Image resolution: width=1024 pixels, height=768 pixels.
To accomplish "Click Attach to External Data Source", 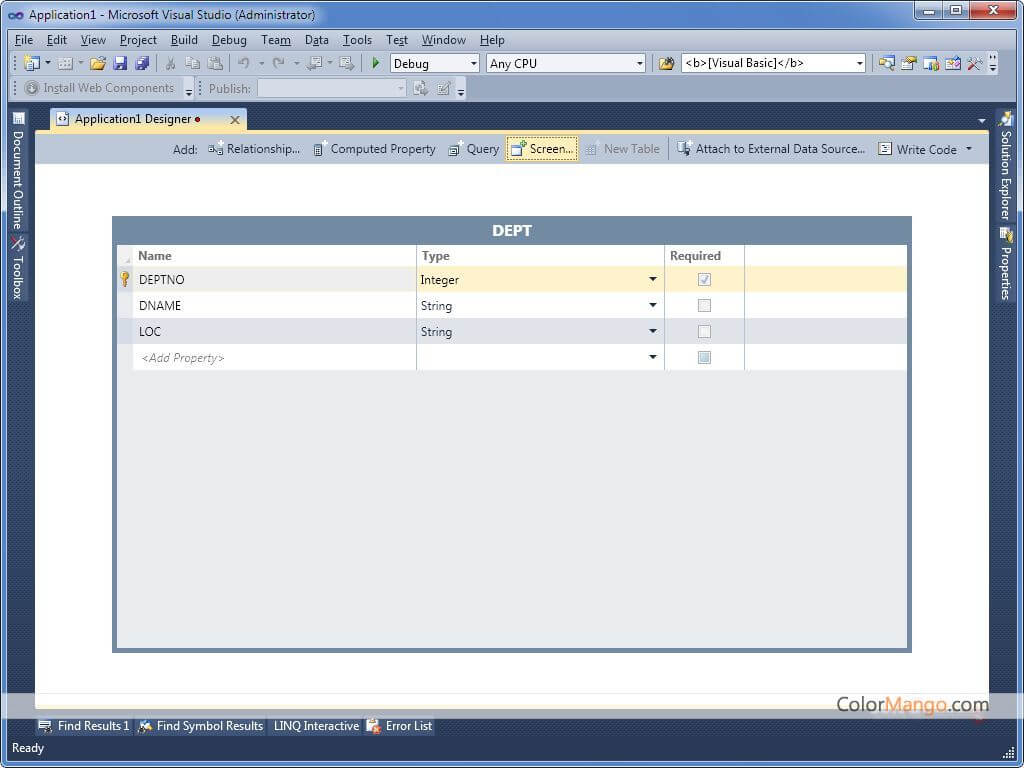I will click(770, 149).
